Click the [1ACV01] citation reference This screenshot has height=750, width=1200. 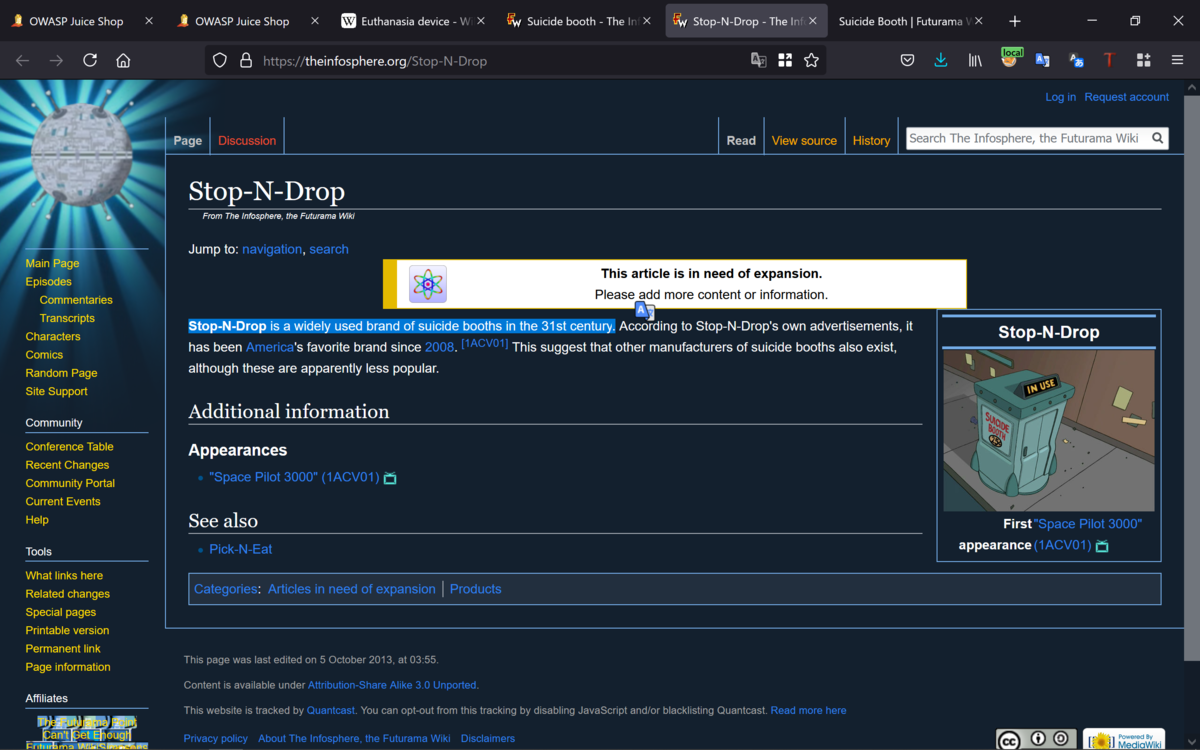(484, 343)
